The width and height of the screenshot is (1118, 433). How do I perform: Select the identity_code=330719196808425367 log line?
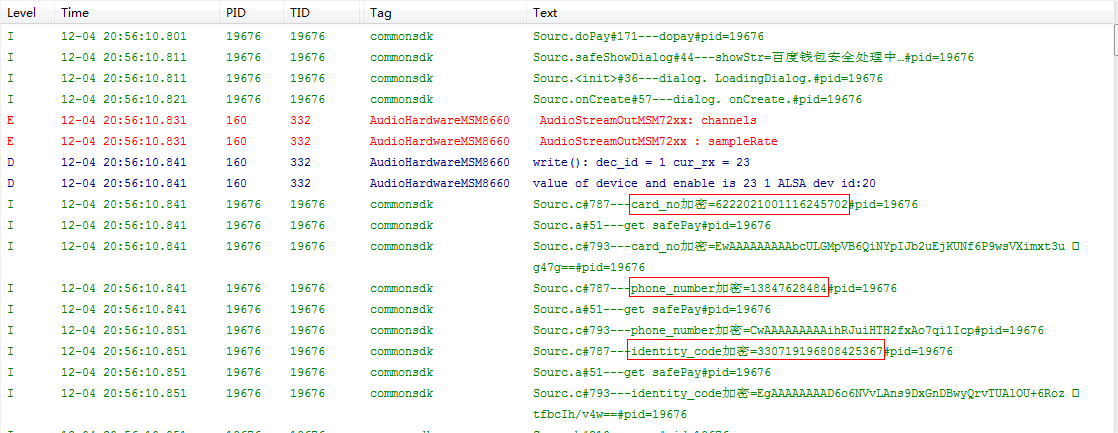click(743, 351)
